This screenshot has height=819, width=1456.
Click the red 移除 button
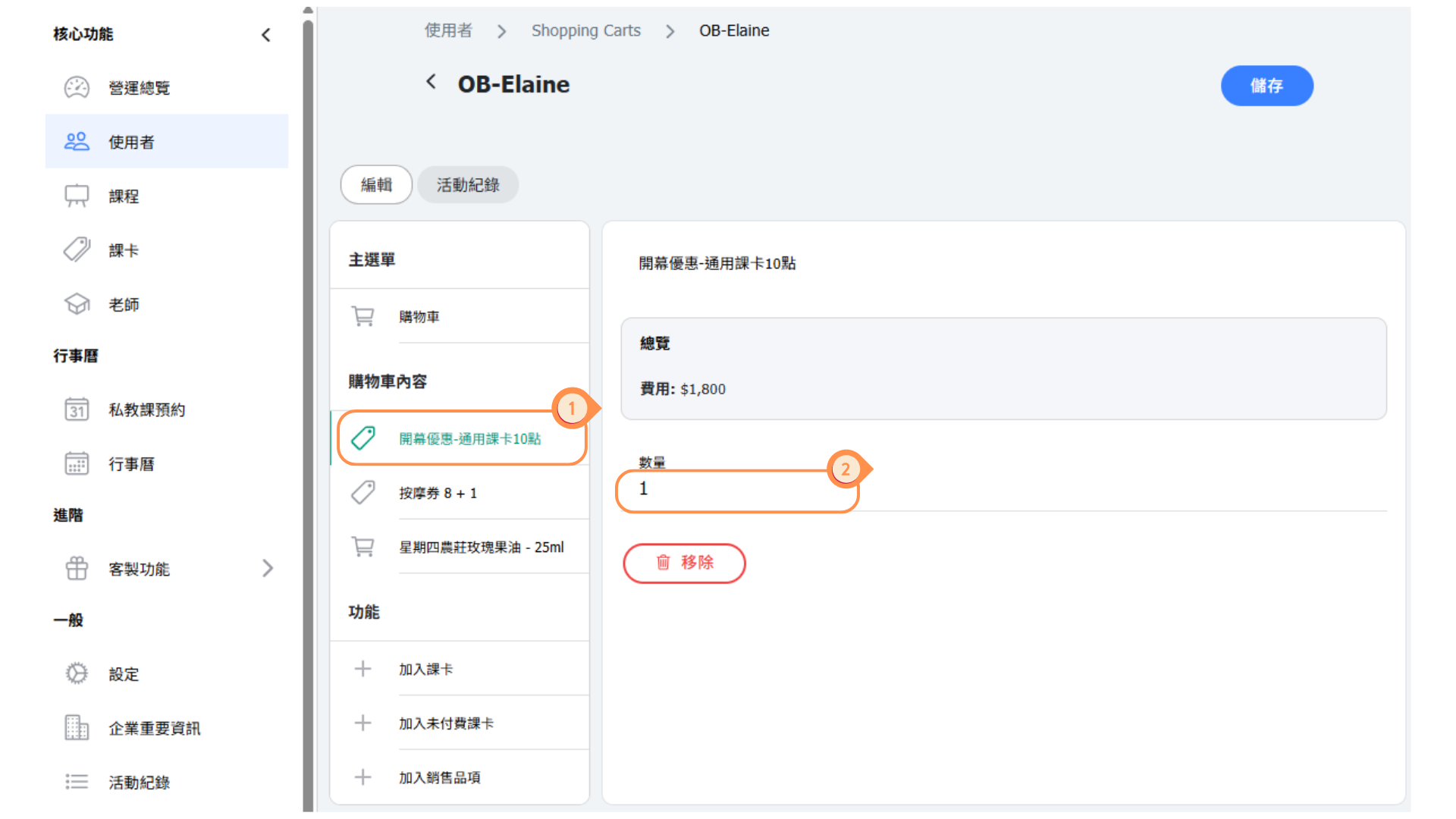(684, 563)
